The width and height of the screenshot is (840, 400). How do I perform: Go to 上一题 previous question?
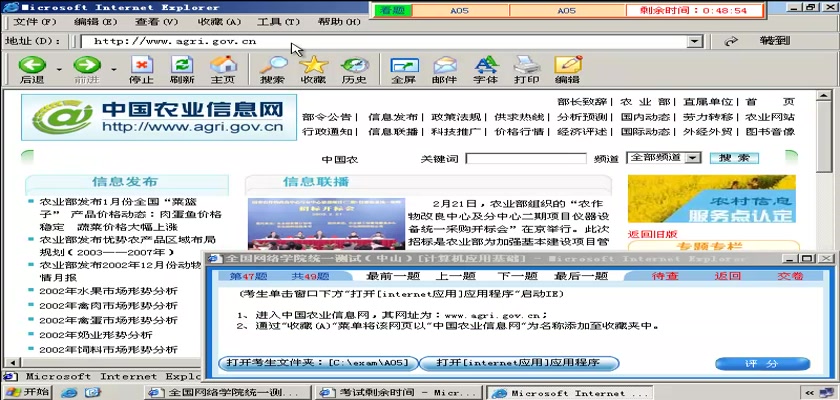(455, 276)
